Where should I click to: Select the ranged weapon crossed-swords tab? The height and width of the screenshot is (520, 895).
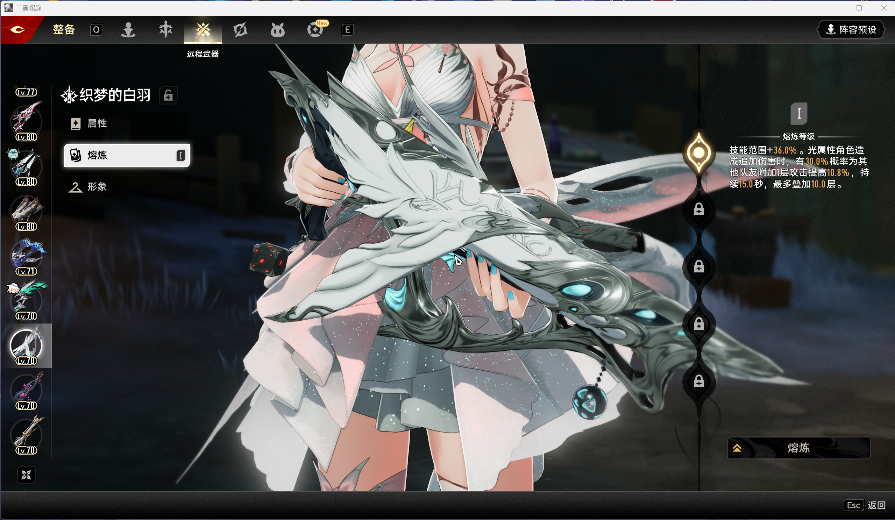(x=203, y=29)
